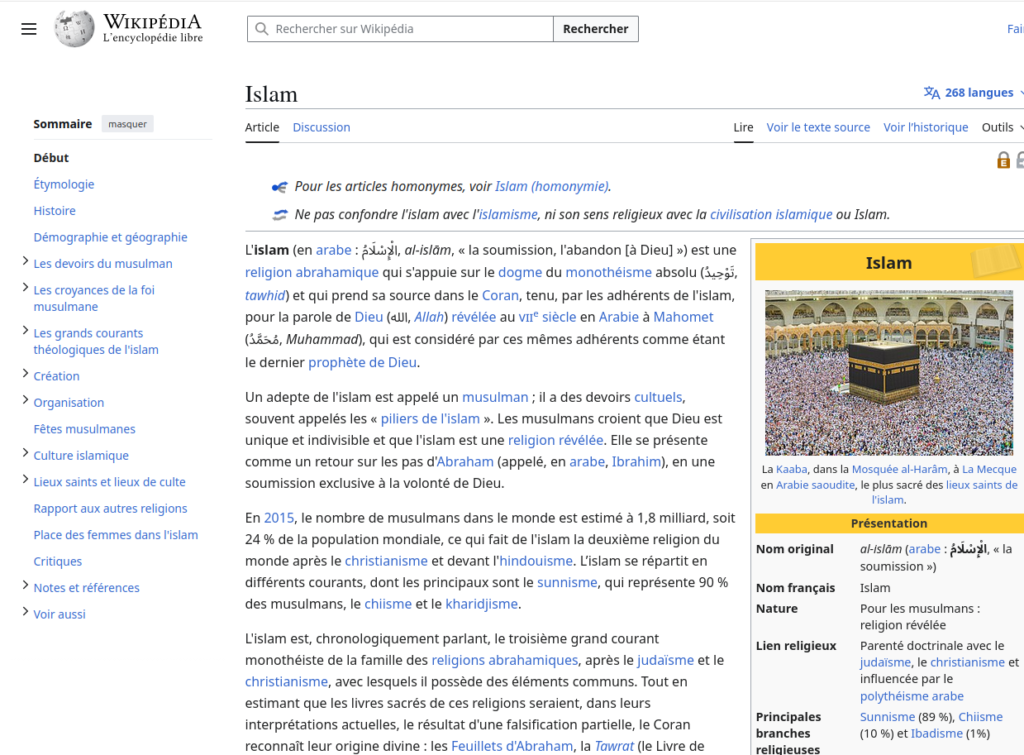Screen dimensions: 1024x755
Task: Open the hamburger main menu
Action: click(29, 29)
